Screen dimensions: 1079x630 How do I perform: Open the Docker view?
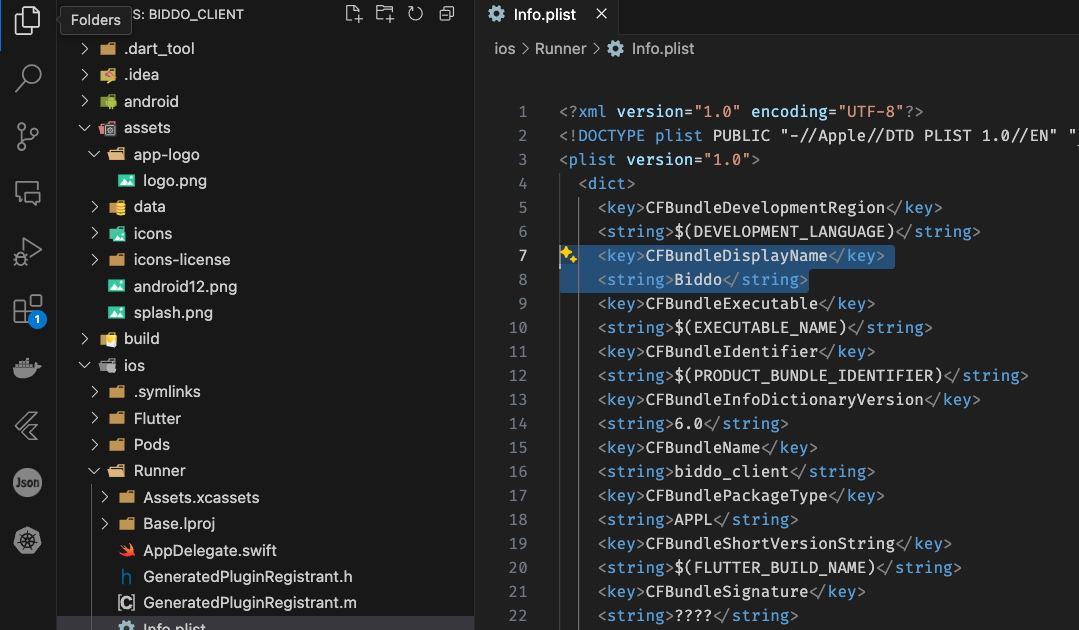click(x=28, y=368)
